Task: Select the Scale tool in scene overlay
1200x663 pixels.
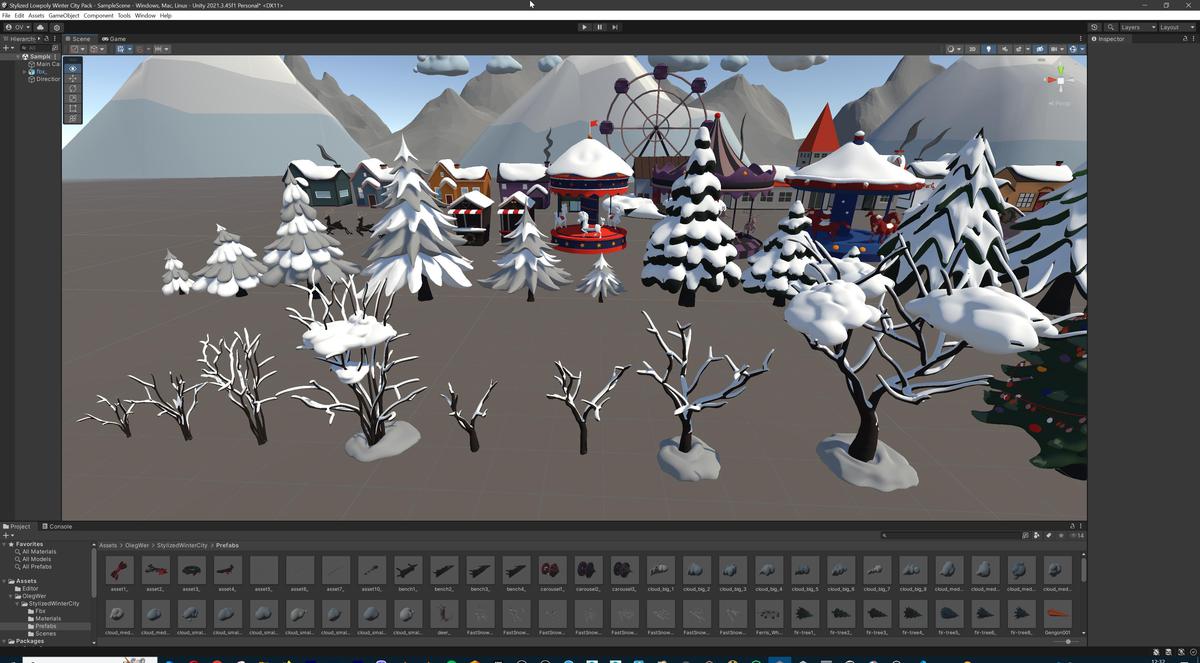Action: coord(72,98)
